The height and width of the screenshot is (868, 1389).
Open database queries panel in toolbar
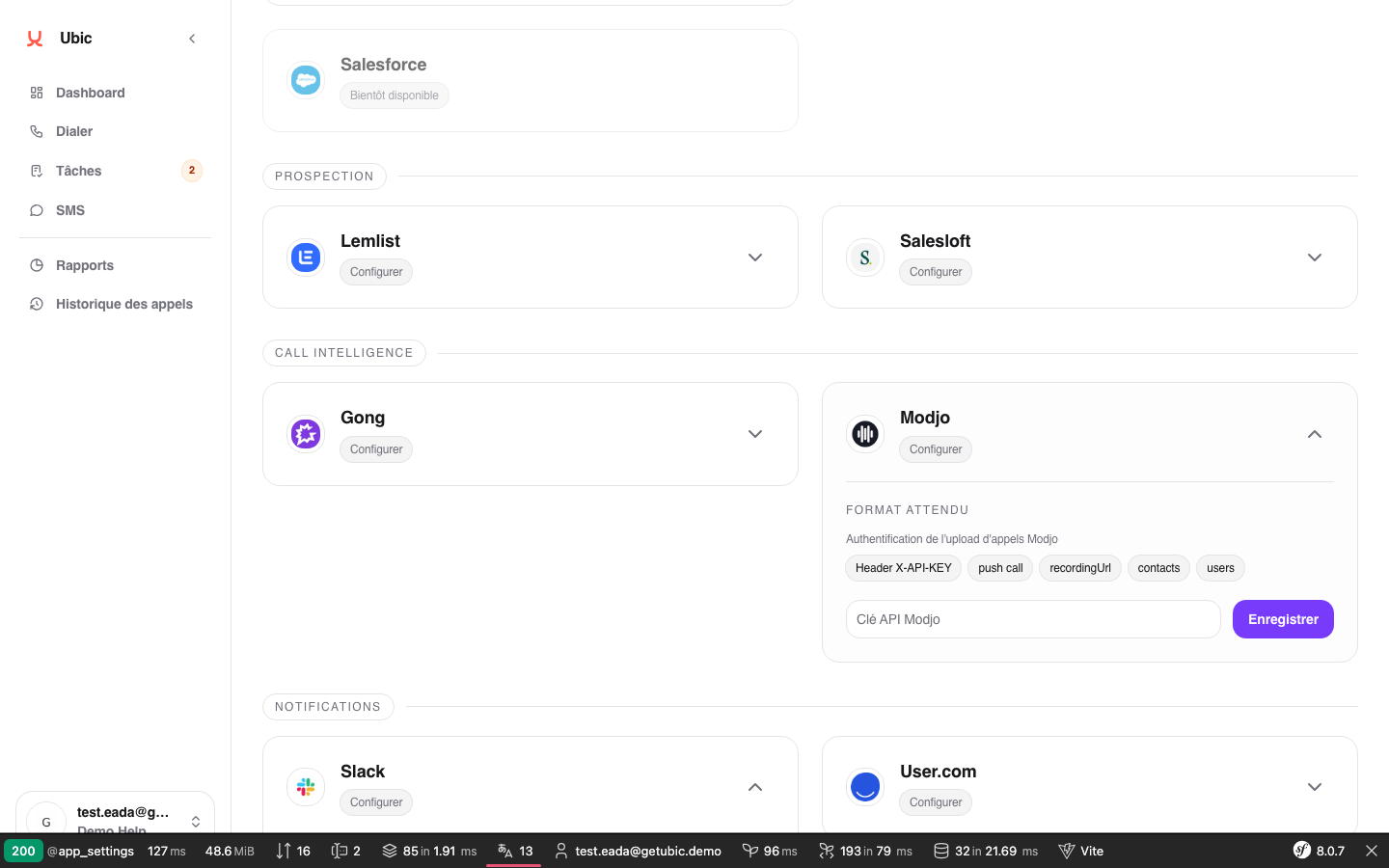[x=986, y=851]
